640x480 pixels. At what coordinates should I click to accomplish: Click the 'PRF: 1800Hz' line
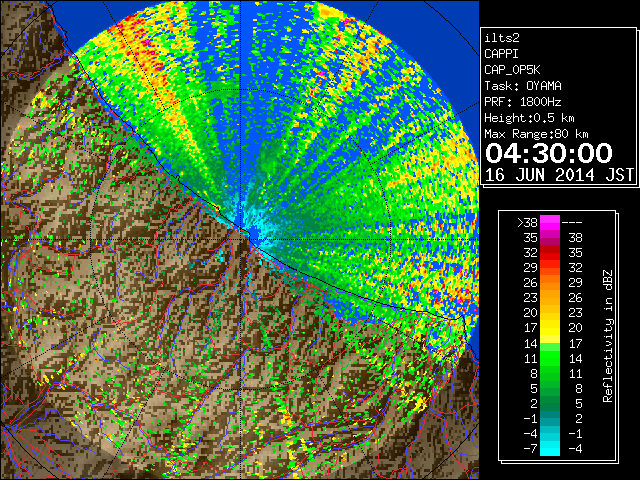pos(523,102)
